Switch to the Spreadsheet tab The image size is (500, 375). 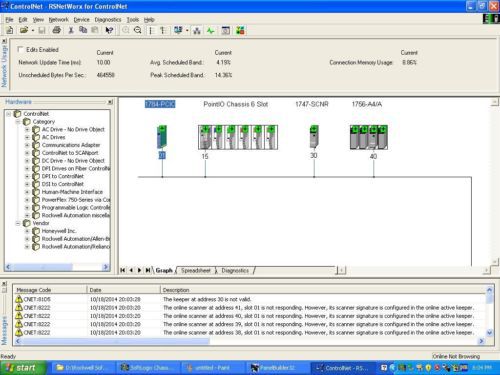(x=196, y=270)
